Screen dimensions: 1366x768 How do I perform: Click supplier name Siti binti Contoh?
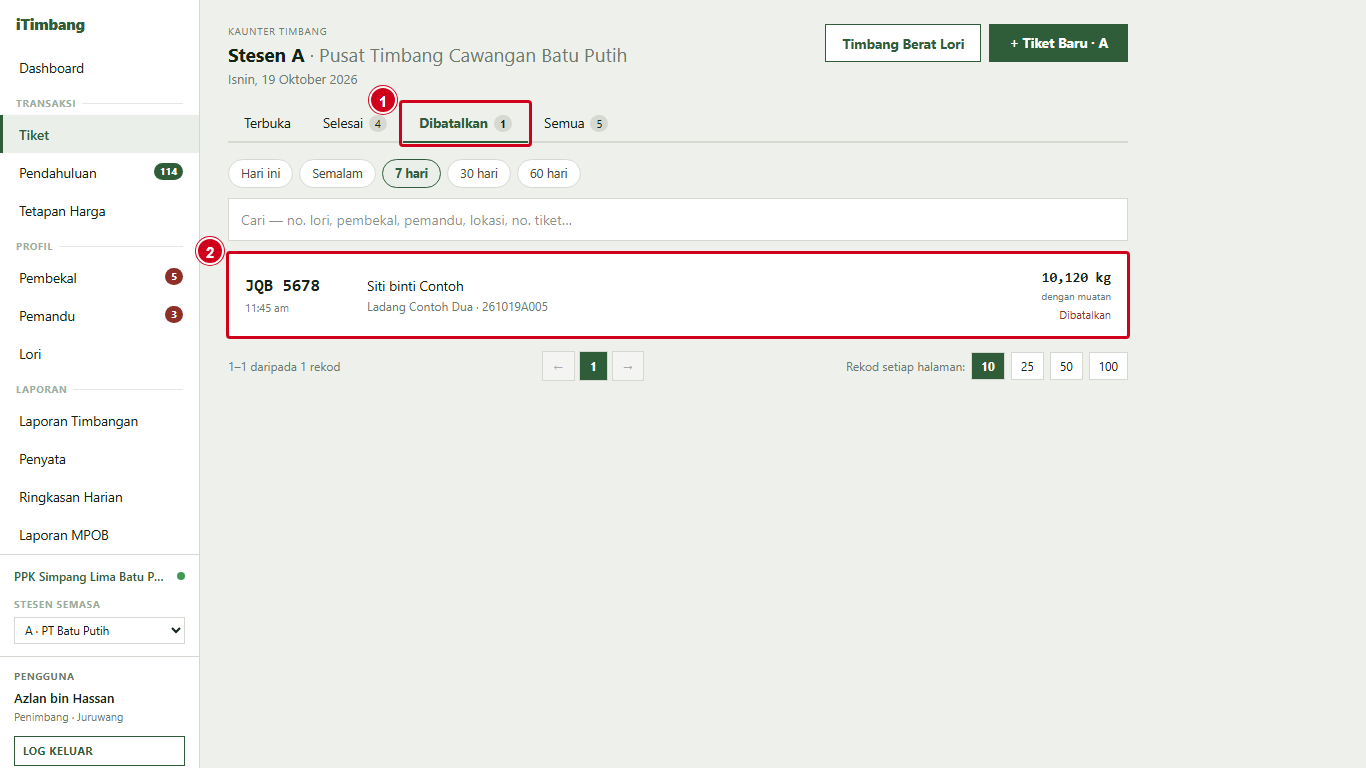point(415,286)
